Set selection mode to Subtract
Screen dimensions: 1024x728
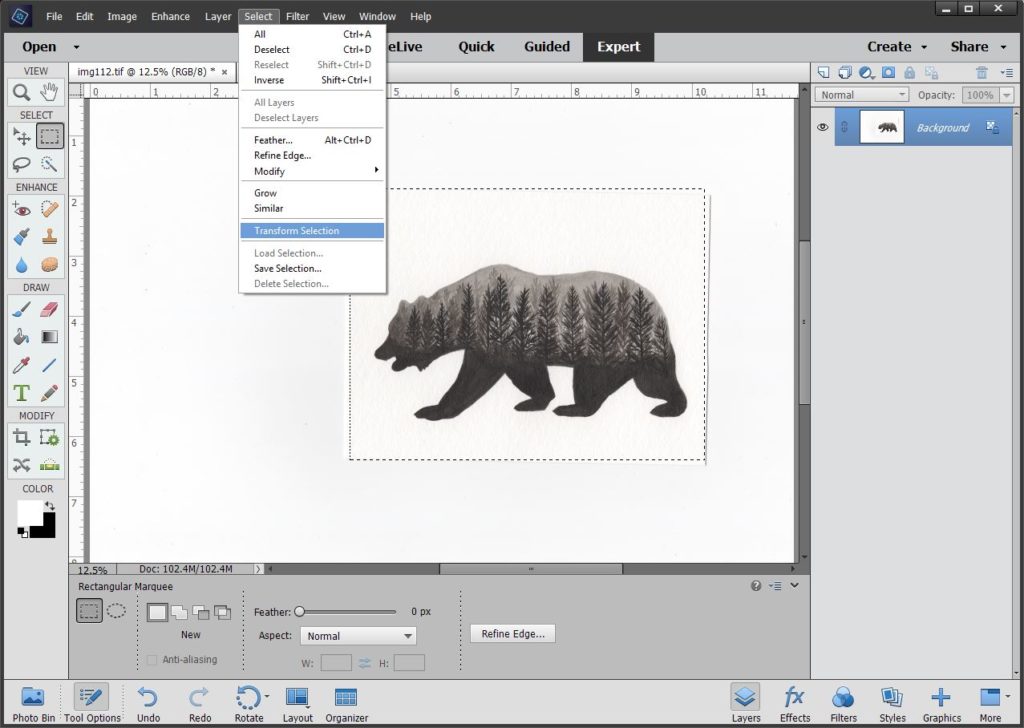click(x=201, y=612)
